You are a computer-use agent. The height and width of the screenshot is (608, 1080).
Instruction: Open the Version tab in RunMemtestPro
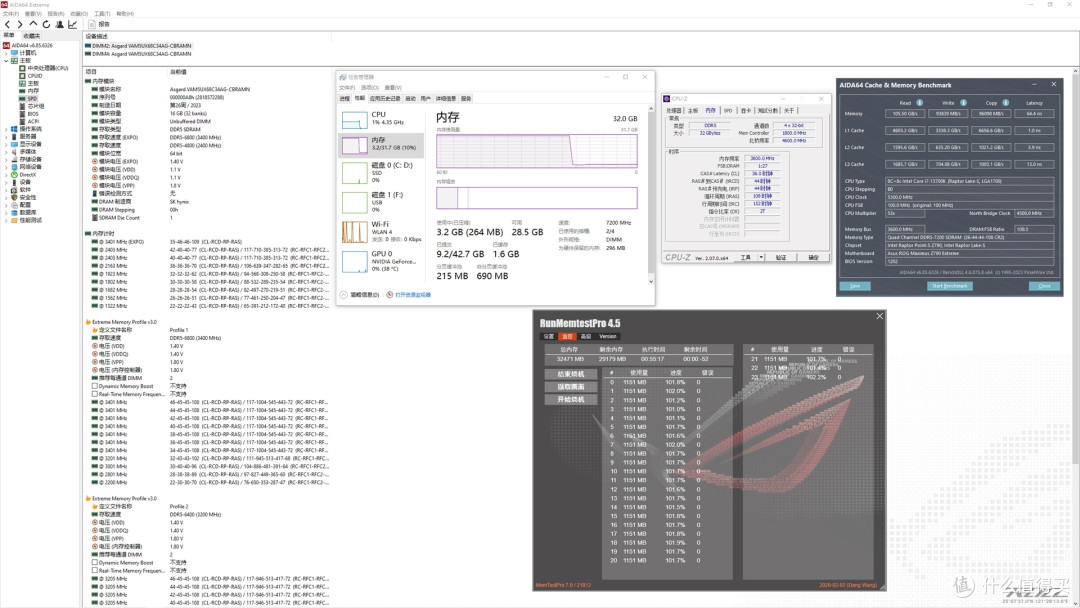pos(608,337)
